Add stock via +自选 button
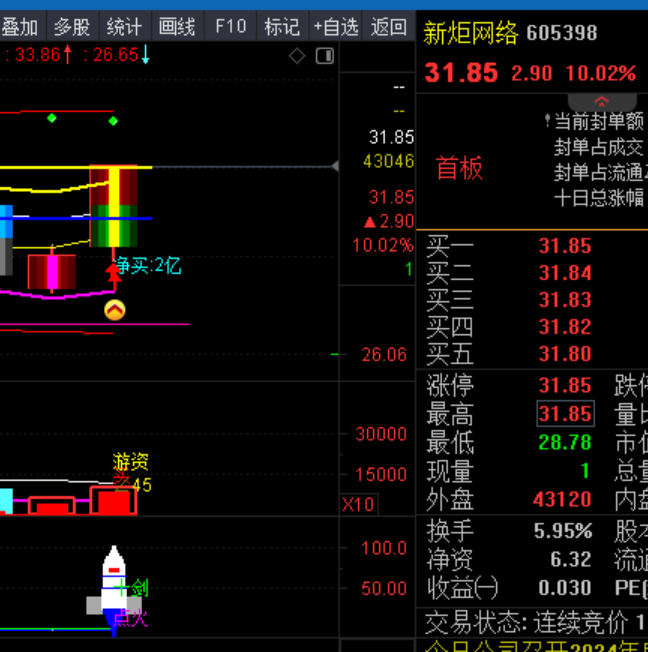Screen dimensions: 648x652 click(336, 27)
